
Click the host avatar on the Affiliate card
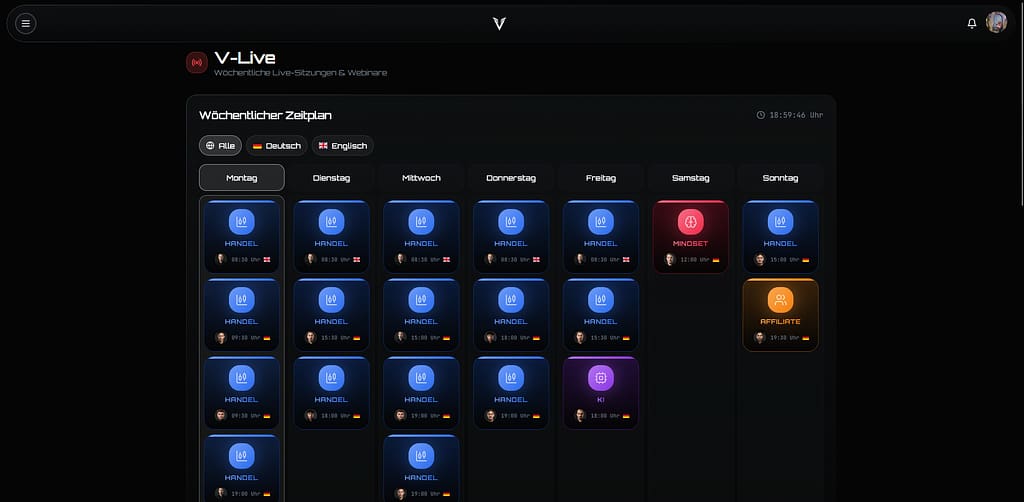[x=760, y=337]
